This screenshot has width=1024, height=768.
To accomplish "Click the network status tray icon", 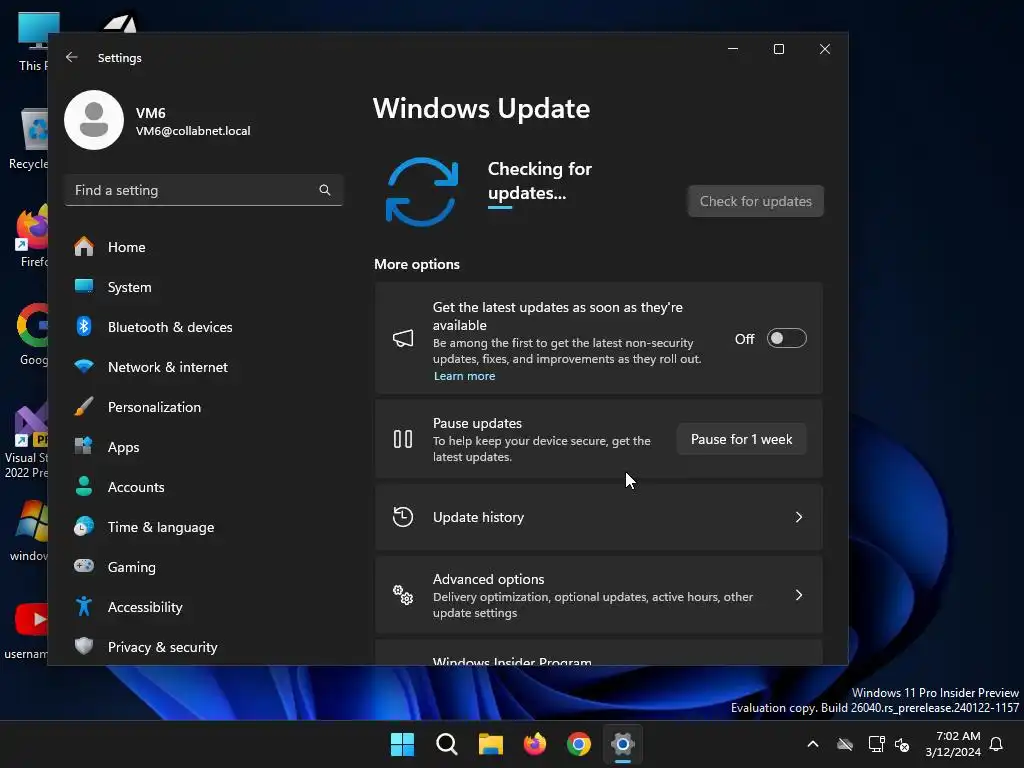I will pyautogui.click(x=876, y=744).
